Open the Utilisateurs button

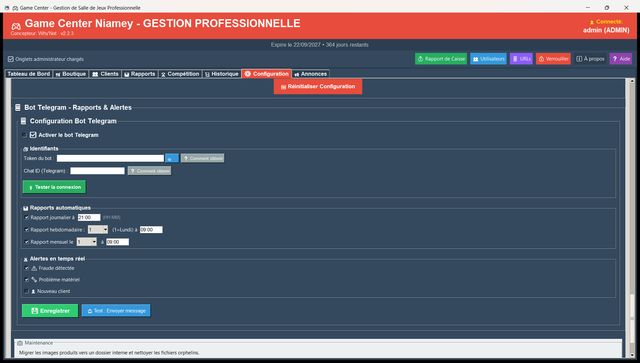pyautogui.click(x=489, y=59)
